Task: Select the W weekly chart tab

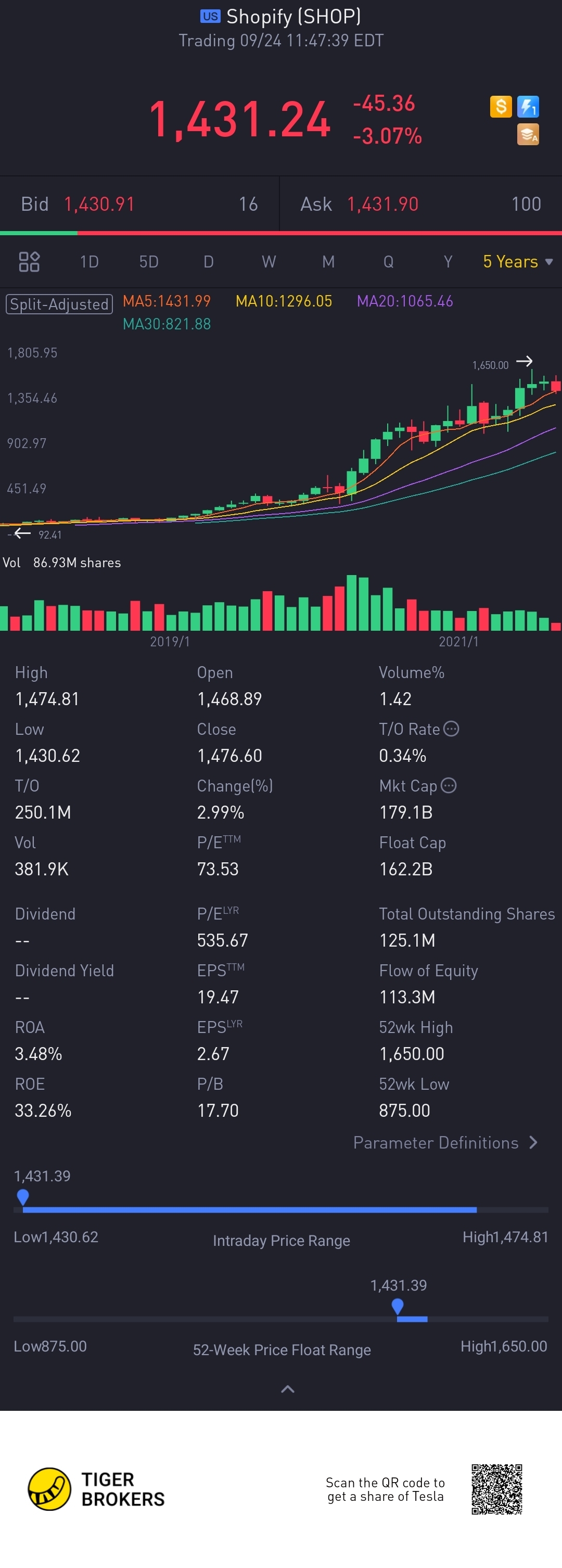Action: click(269, 262)
